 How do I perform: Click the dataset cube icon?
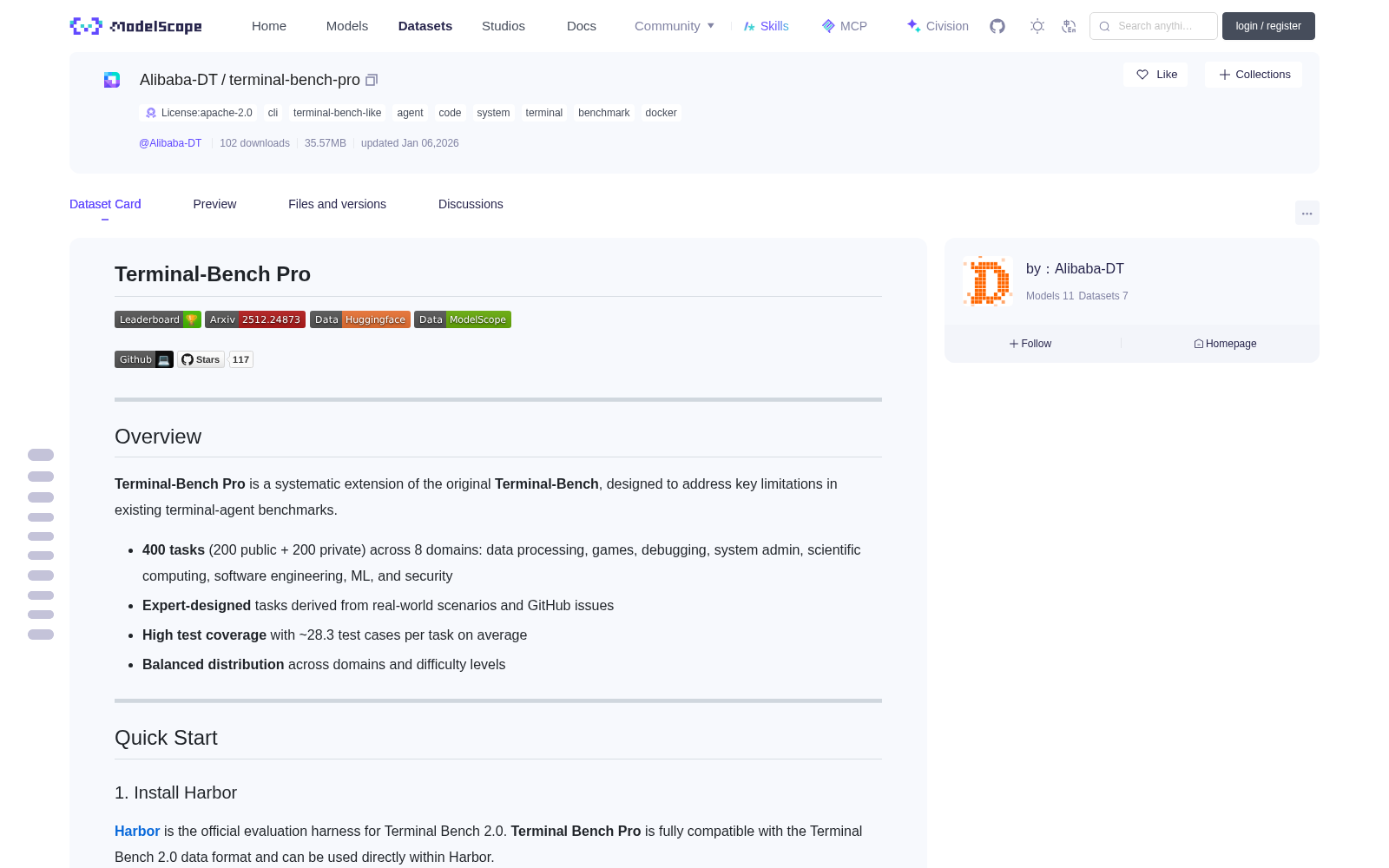[112, 80]
